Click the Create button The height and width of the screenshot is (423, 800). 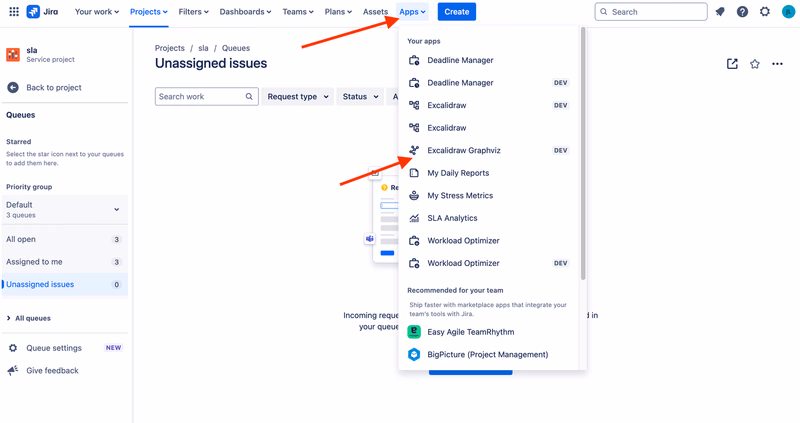pyautogui.click(x=457, y=12)
